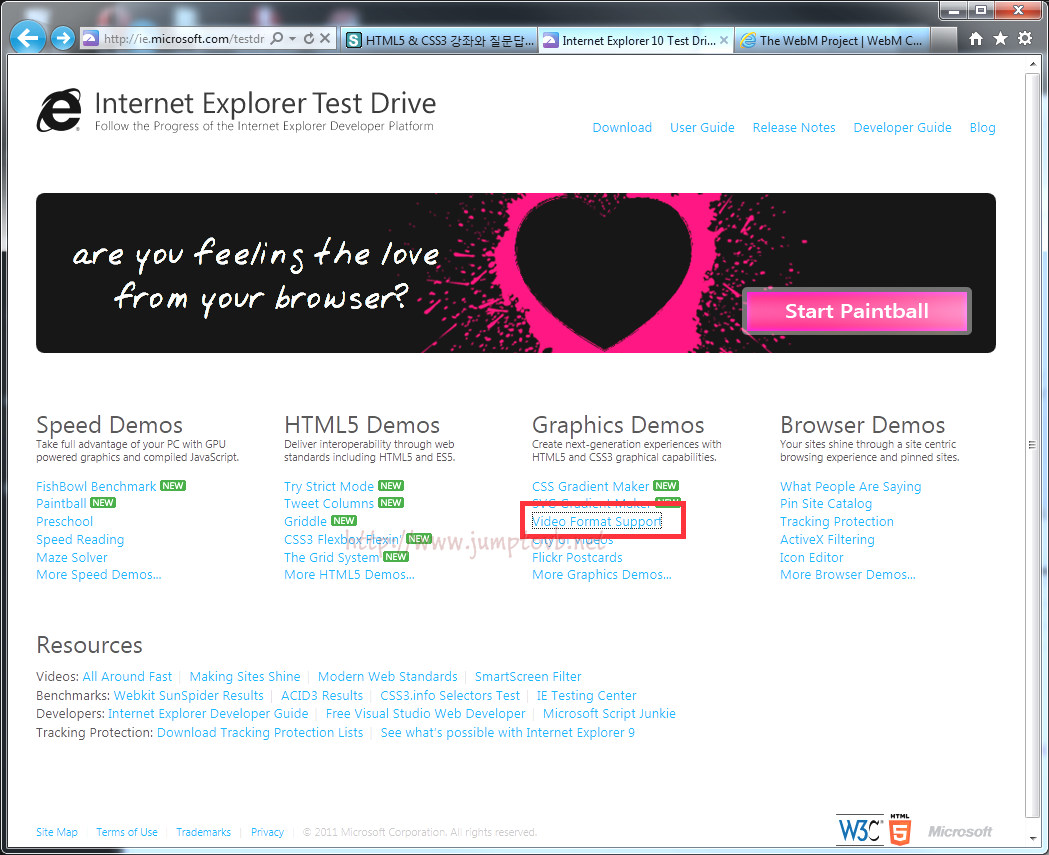The width and height of the screenshot is (1049, 855).
Task: Open the Tweet Columns demo
Action: coord(328,503)
